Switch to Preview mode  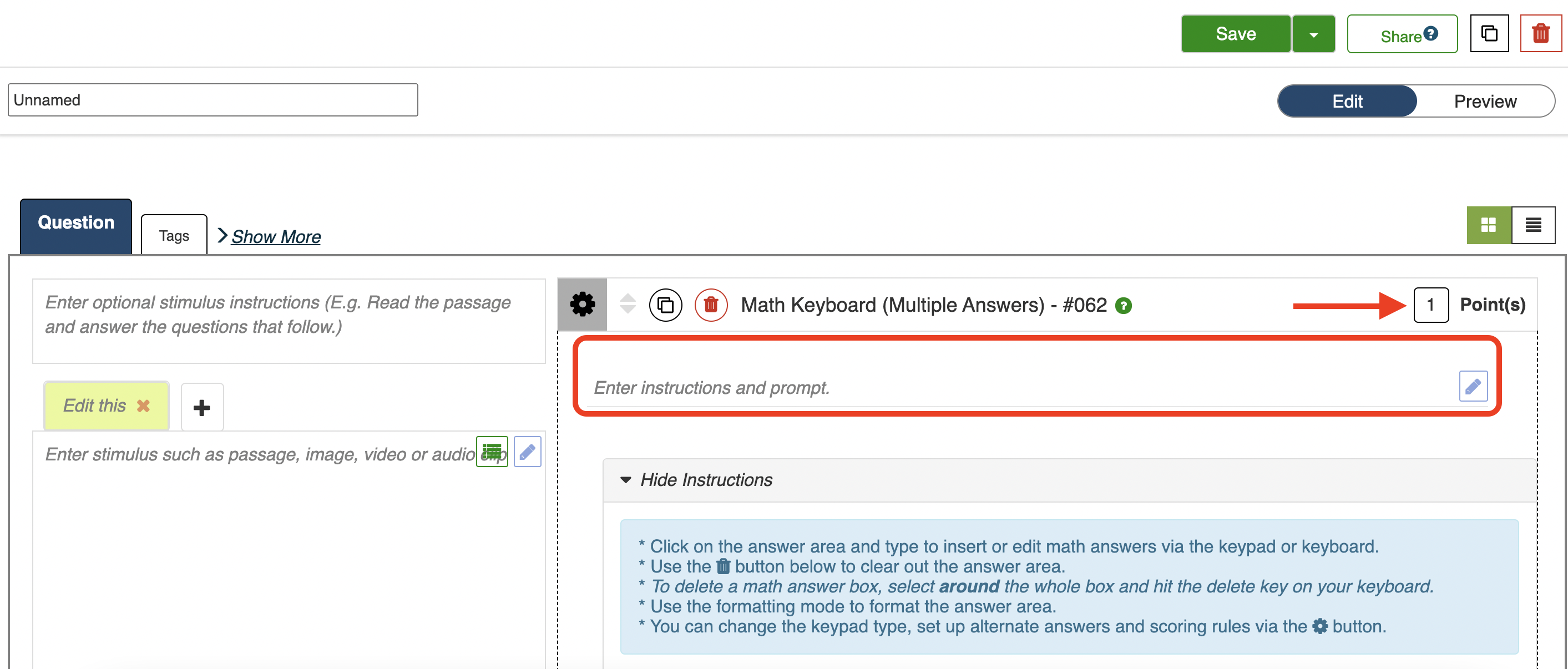pos(1485,101)
